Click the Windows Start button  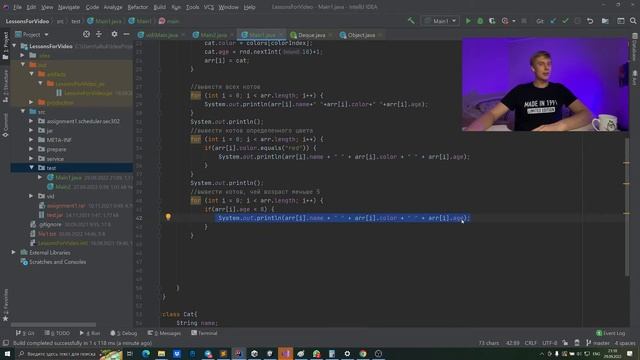point(7,353)
